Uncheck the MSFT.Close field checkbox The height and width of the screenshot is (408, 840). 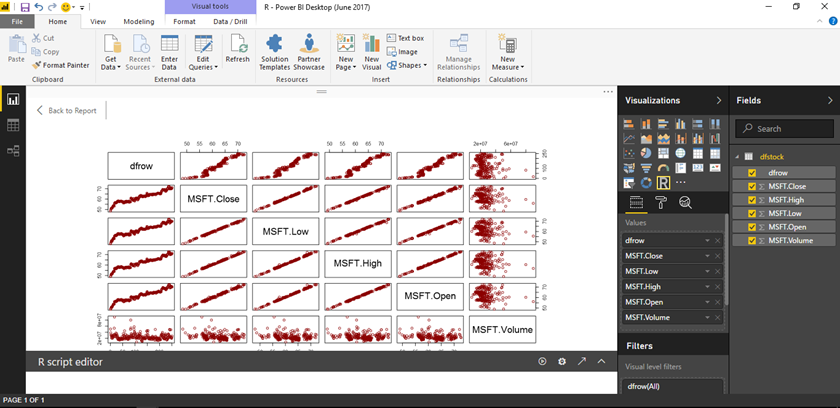click(752, 186)
